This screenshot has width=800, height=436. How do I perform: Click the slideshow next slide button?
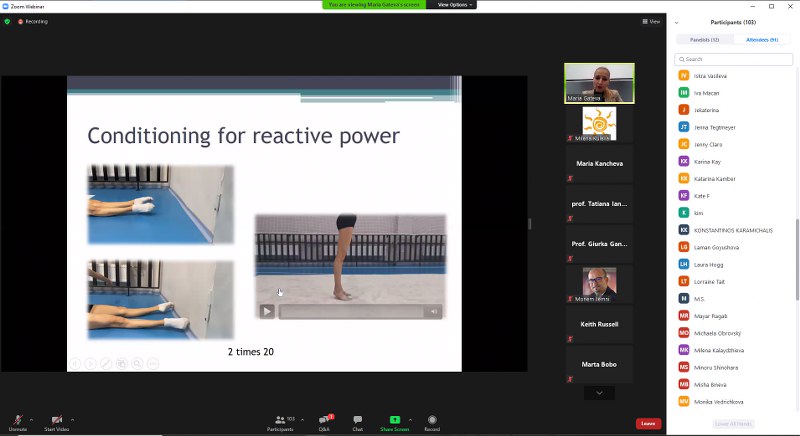90,364
